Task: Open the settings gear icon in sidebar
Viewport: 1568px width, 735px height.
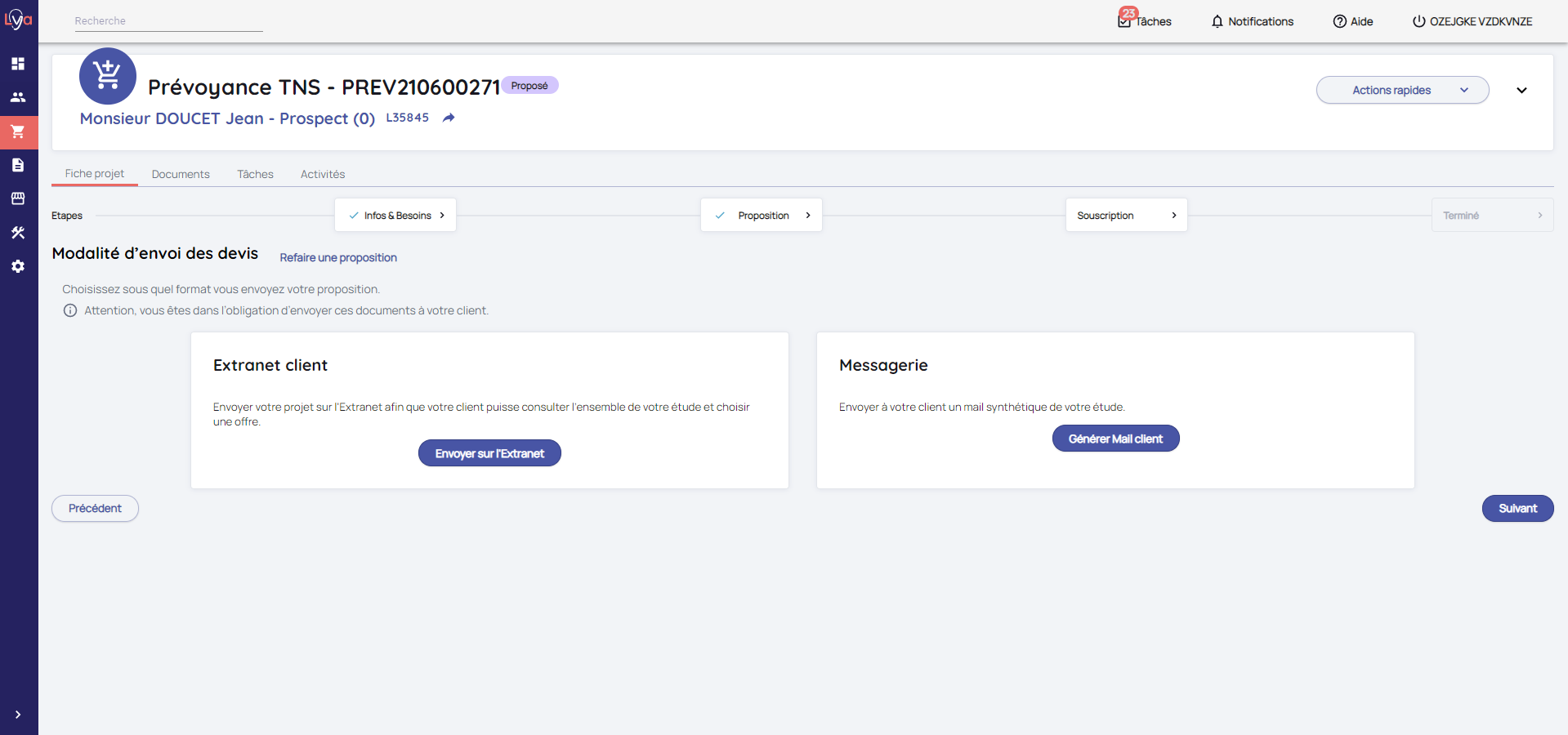Action: (18, 266)
